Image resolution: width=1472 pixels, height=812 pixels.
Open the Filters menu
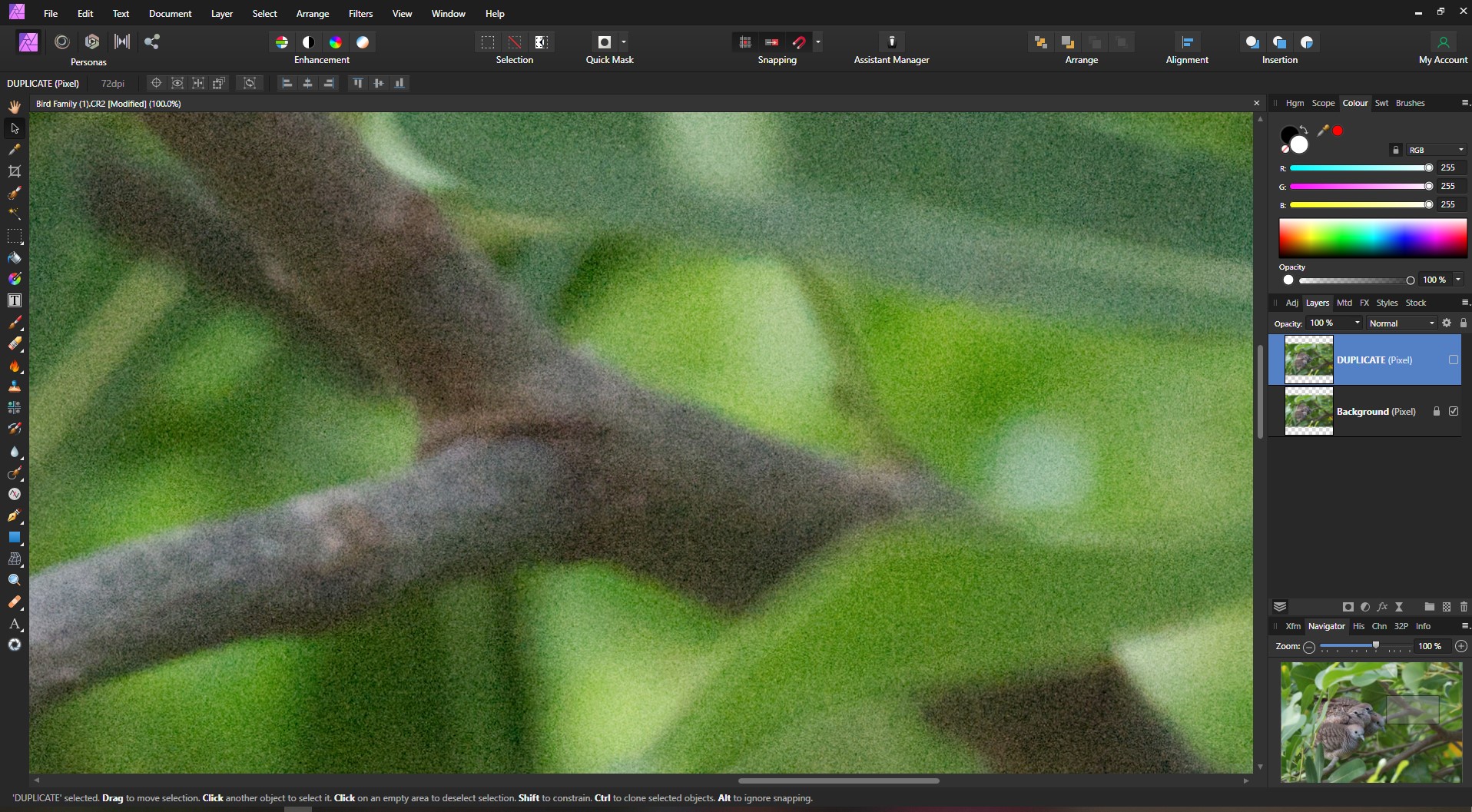coord(360,14)
